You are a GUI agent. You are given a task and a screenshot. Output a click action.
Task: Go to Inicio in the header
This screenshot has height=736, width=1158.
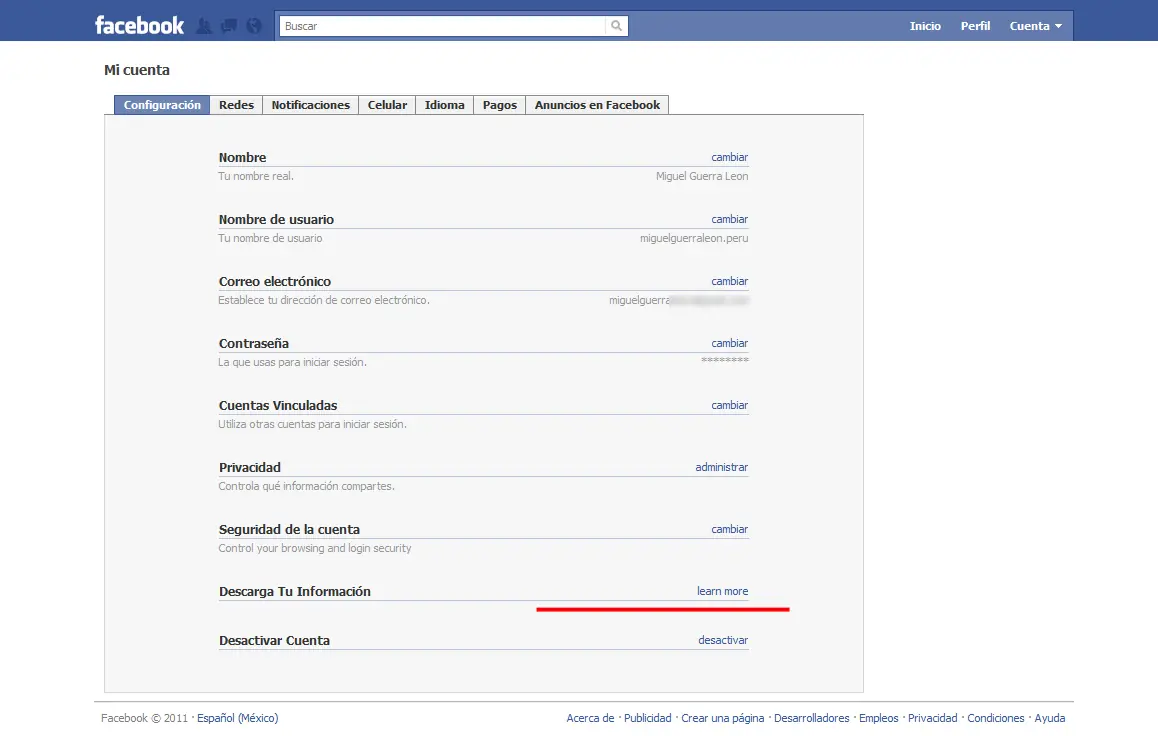click(x=925, y=26)
